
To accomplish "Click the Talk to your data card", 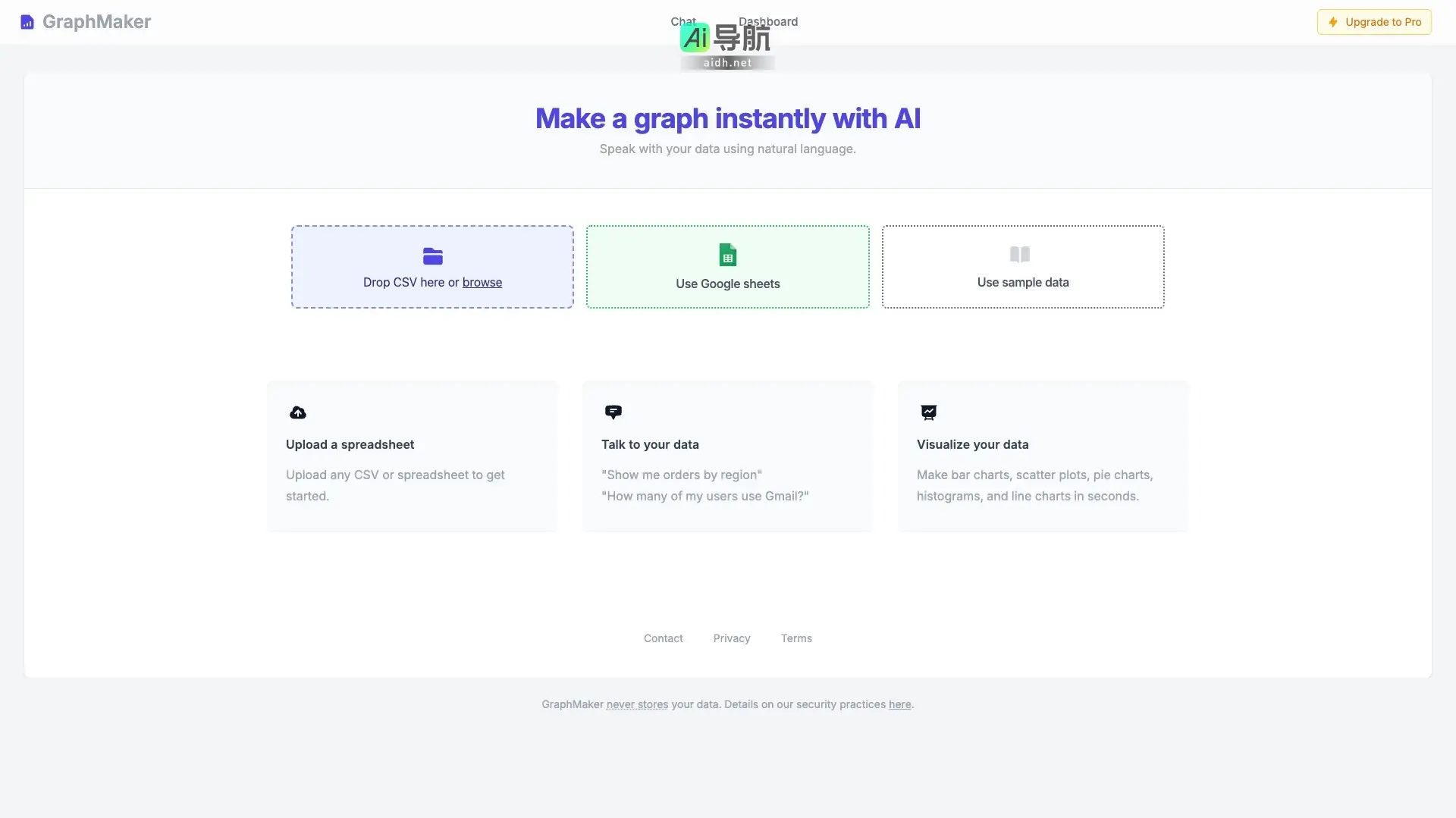I will click(727, 456).
